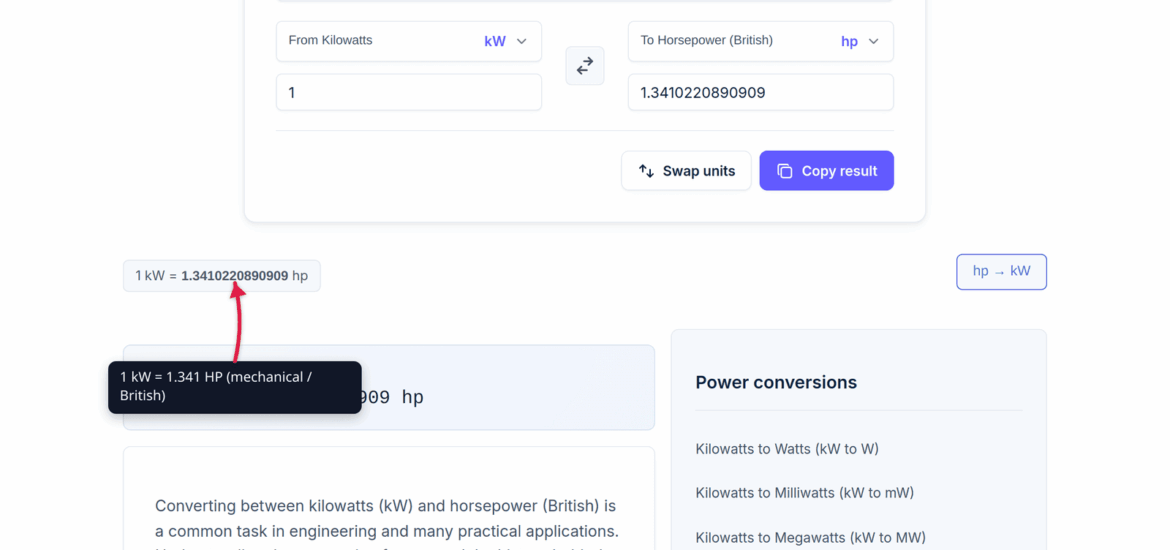This screenshot has height=550, width=1170.
Task: Open Kilowatts to Megawatts conversion link
Action: tap(810, 537)
